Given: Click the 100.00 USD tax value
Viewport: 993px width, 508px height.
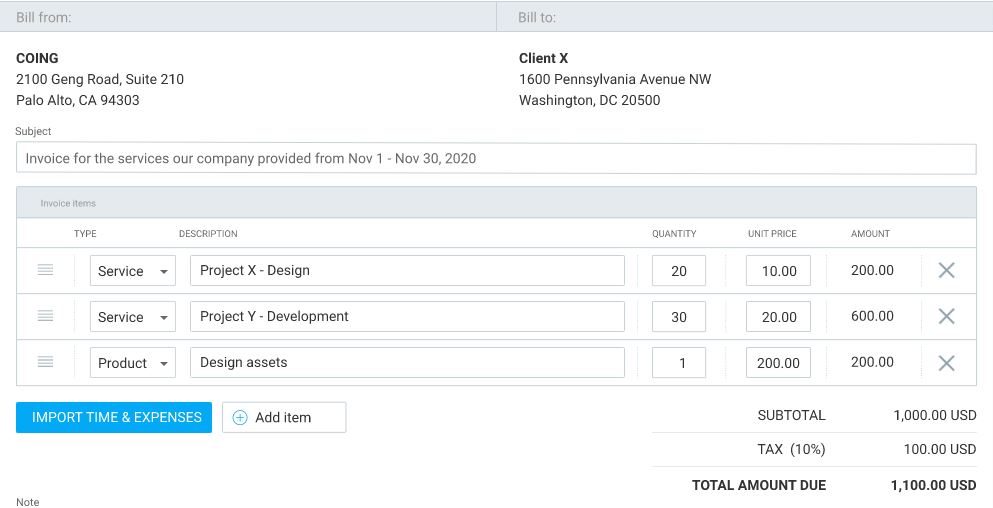Looking at the screenshot, I should (x=940, y=450).
